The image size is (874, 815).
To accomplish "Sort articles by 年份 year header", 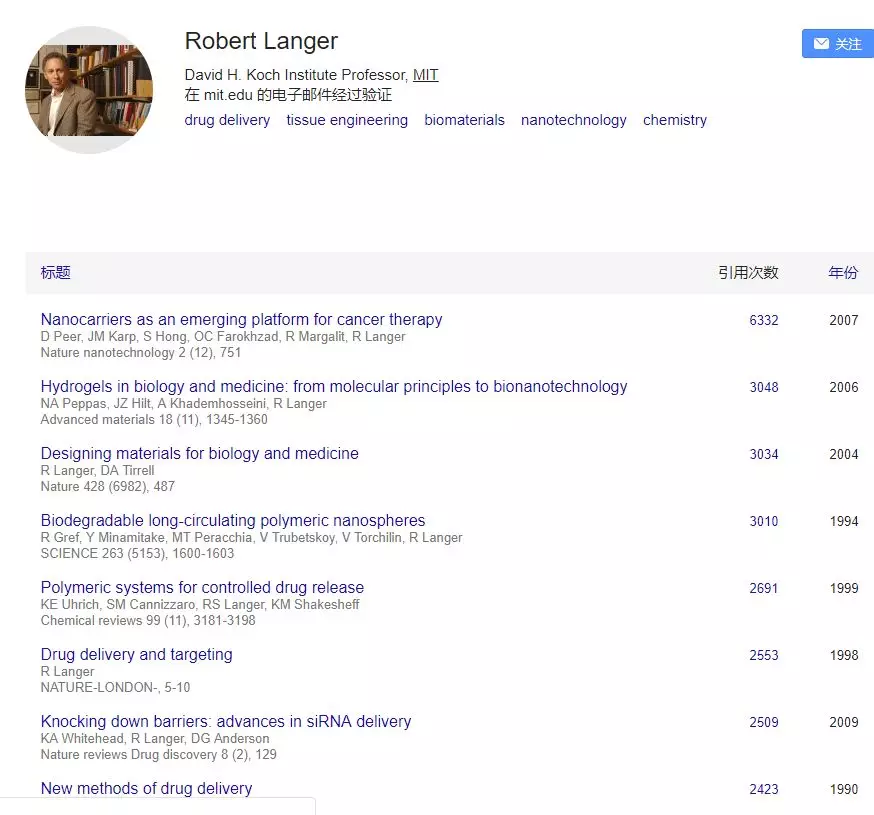I will [x=842, y=272].
